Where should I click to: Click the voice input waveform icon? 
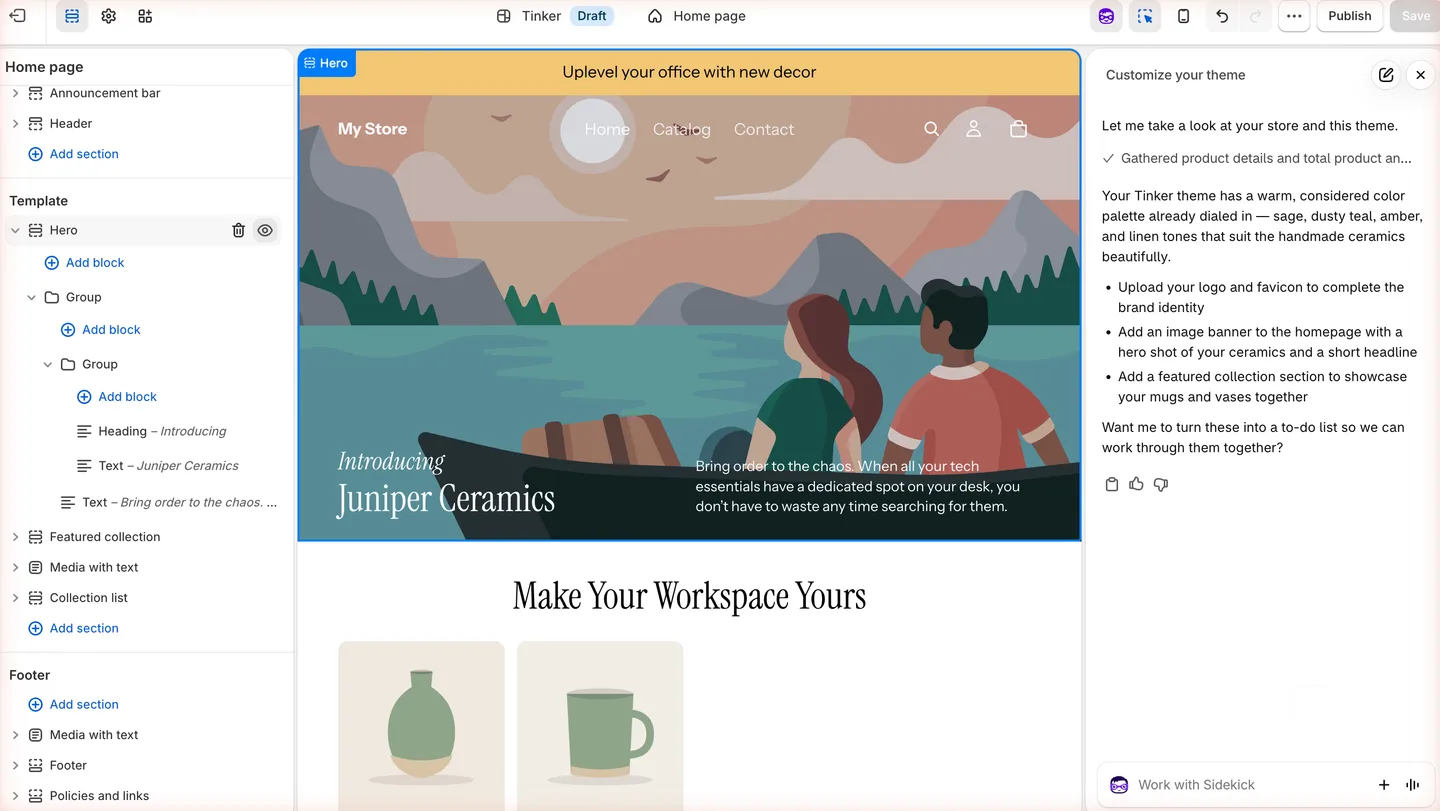(1412, 785)
